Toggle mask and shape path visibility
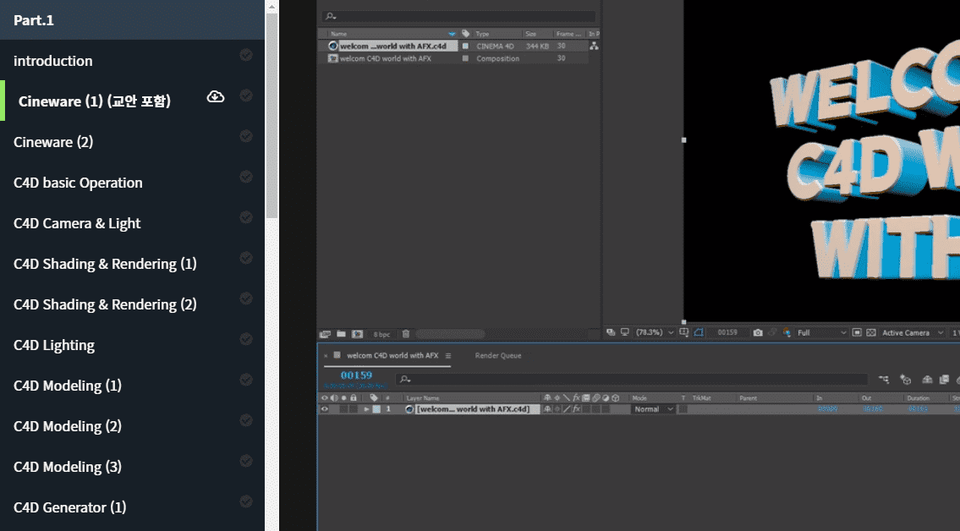 [x=698, y=333]
